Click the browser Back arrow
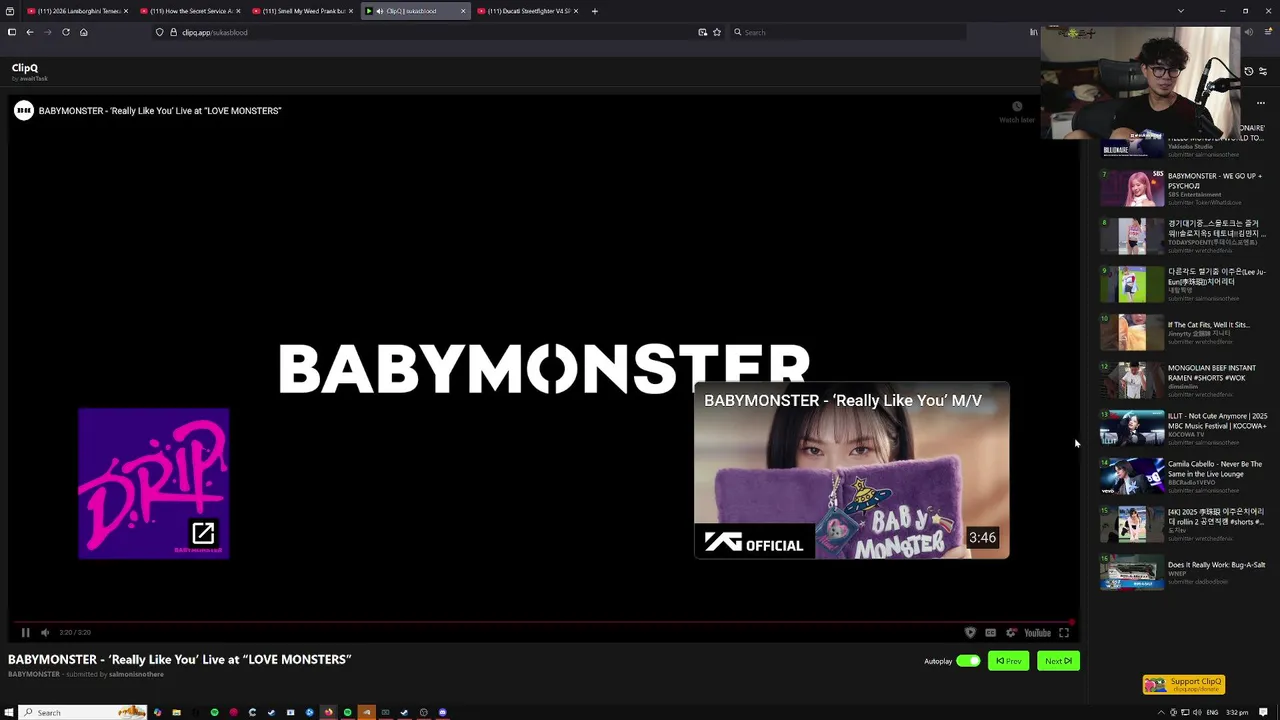The width and height of the screenshot is (1280, 720). point(30,32)
